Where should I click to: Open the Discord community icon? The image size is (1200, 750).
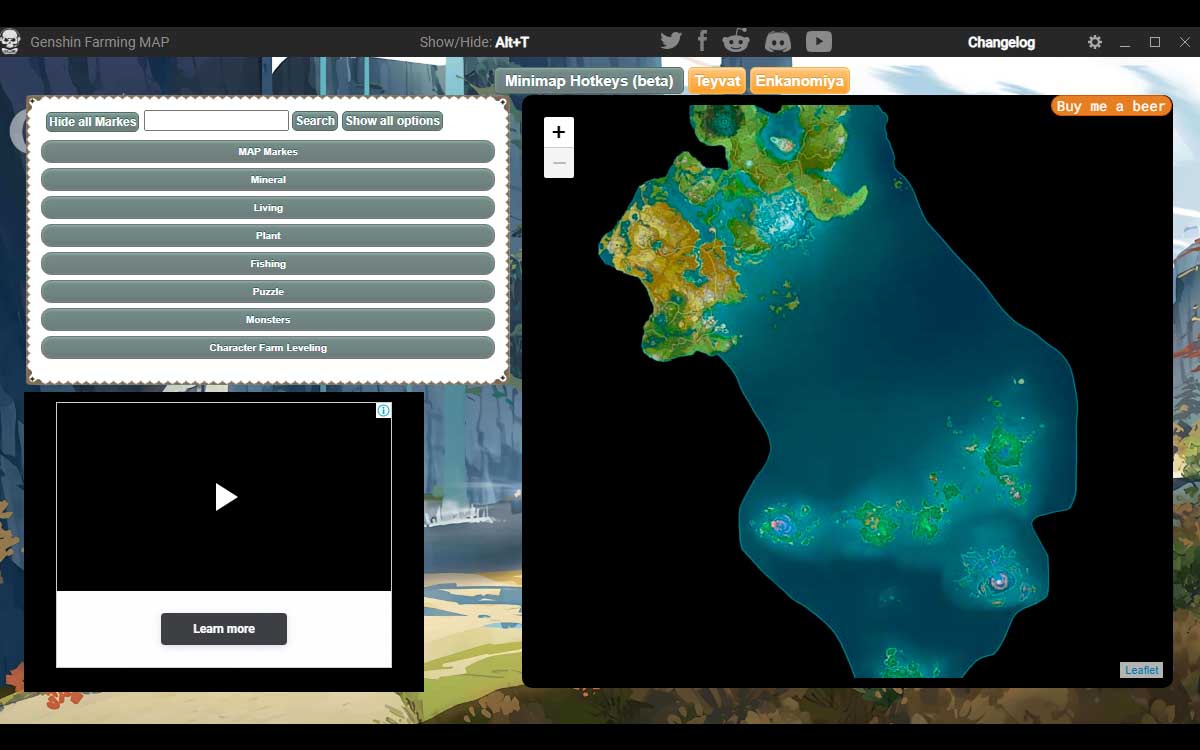[x=778, y=41]
